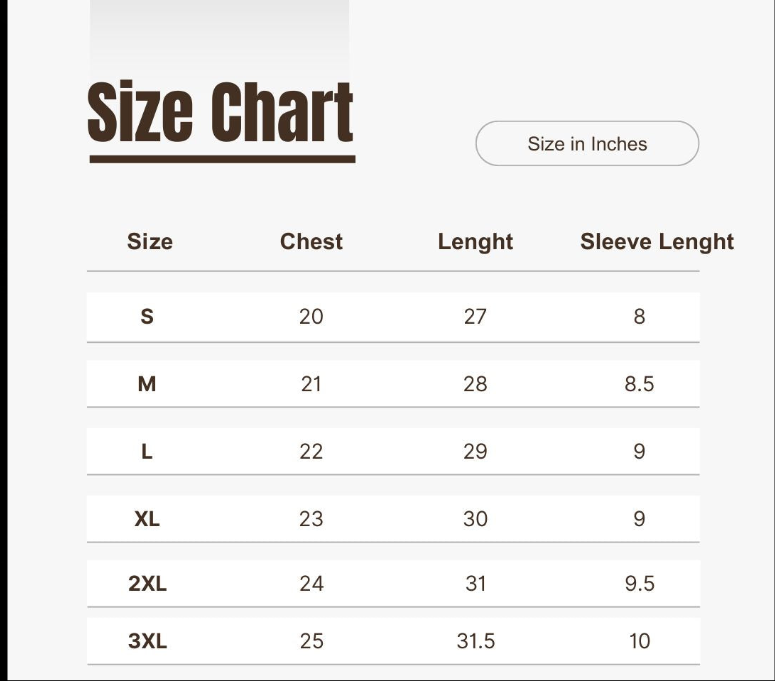Select the "Size" column header
This screenshot has width=775, height=681.
coord(149,242)
